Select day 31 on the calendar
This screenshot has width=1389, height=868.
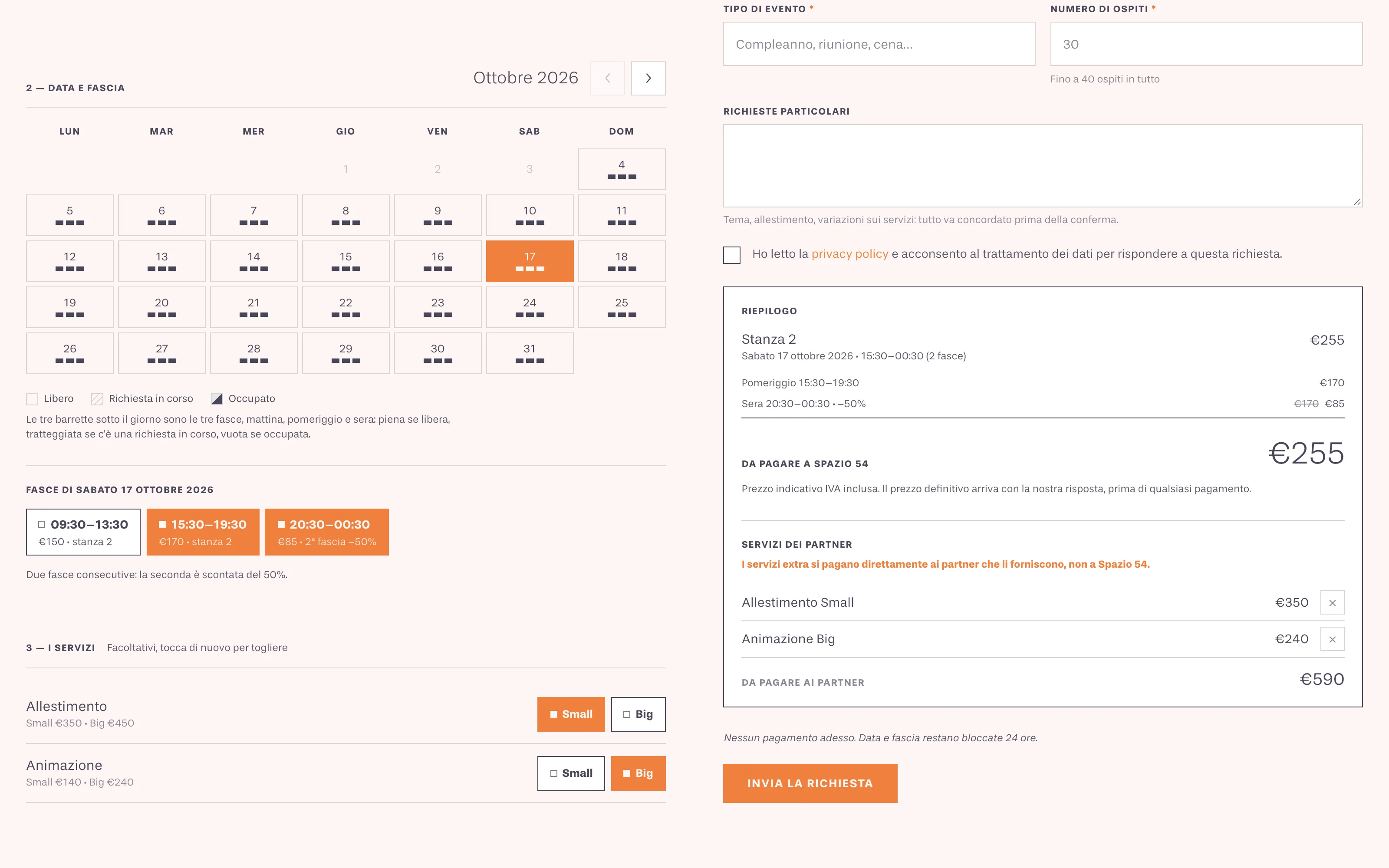[x=530, y=353]
